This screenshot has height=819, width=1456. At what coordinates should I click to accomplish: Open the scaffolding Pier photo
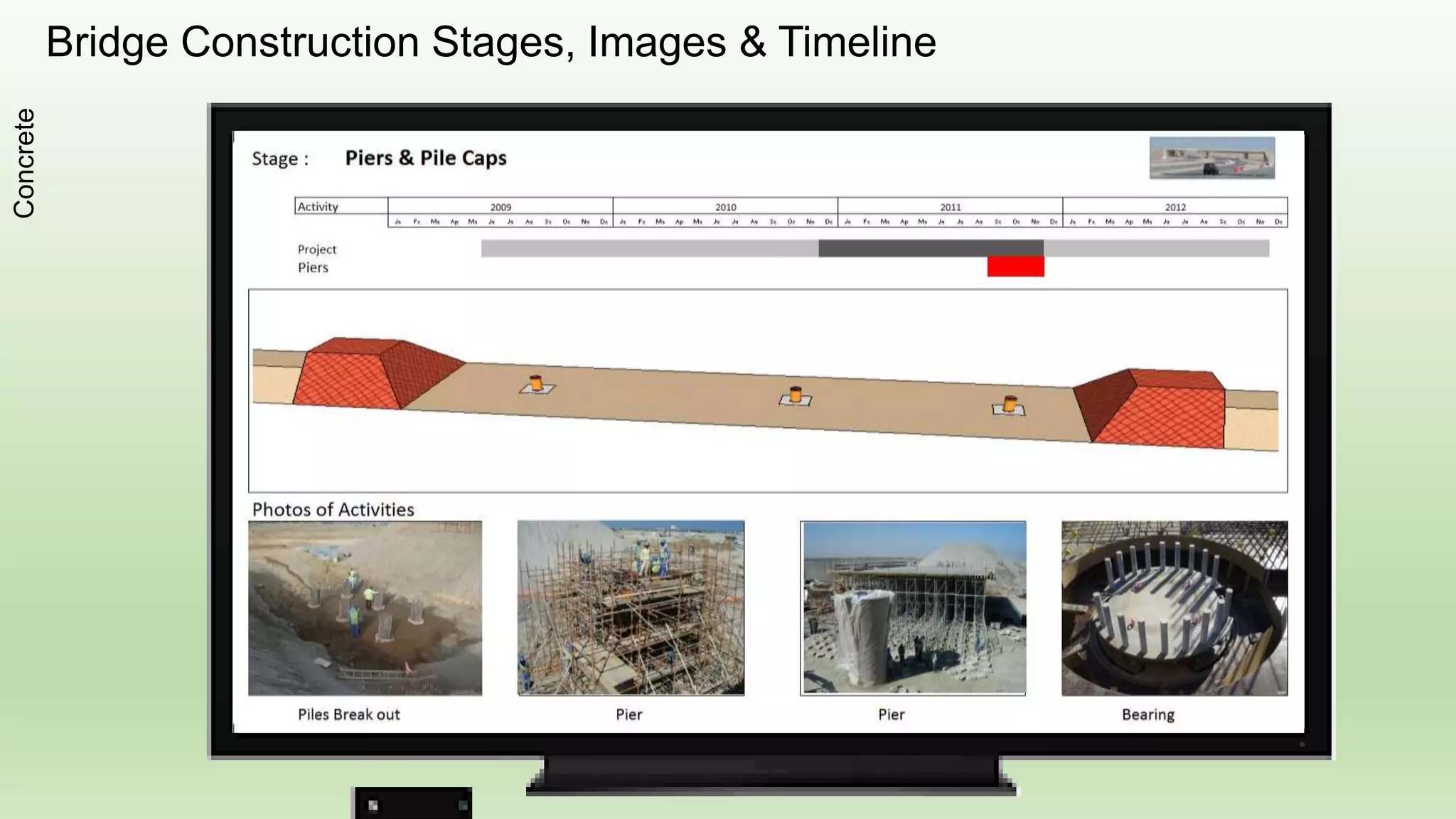(x=631, y=608)
